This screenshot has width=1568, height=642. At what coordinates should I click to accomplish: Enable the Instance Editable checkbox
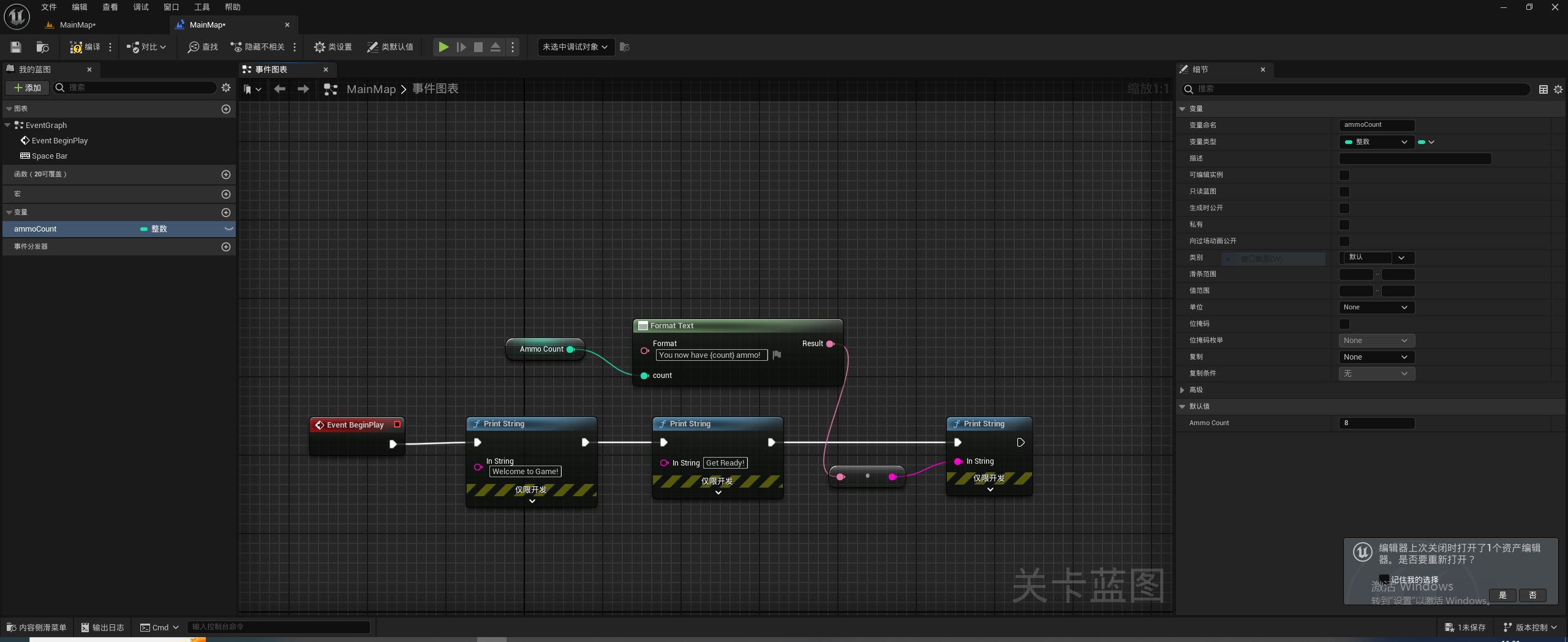[x=1344, y=175]
